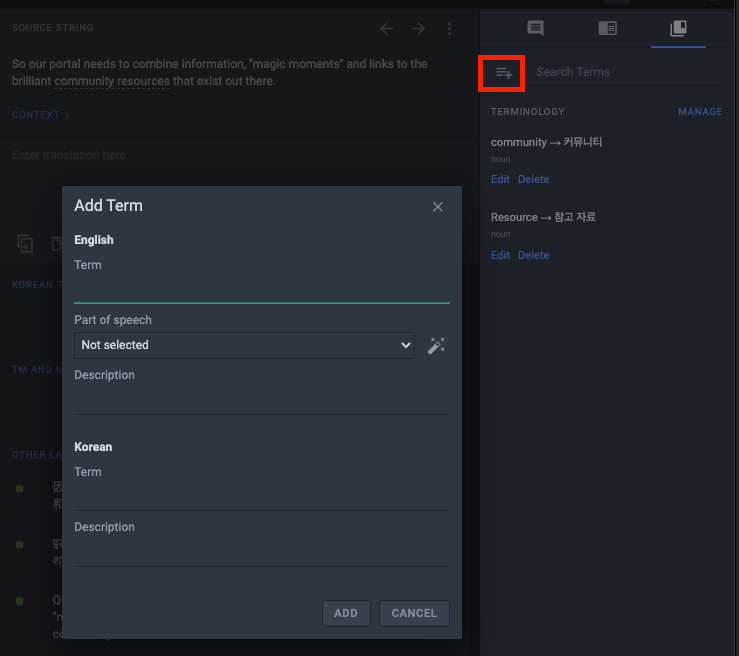Focus the English Term input field
Viewport: 739px width, 656px height.
click(261, 290)
